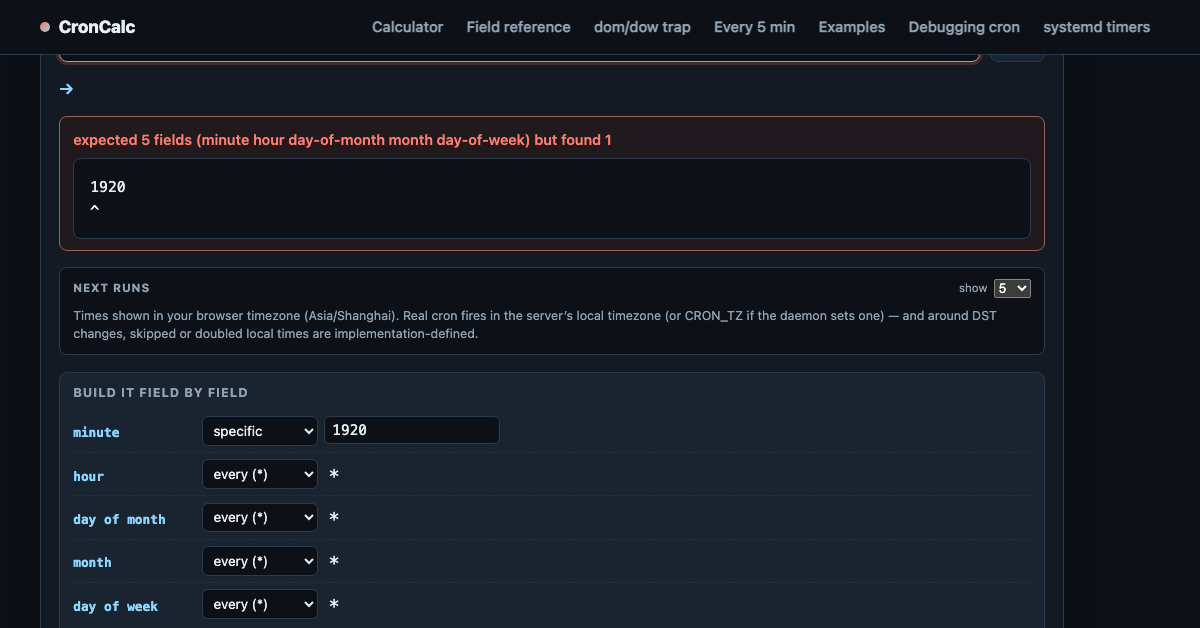Click the NEXT RUNS heading
1200x628 pixels.
111,288
